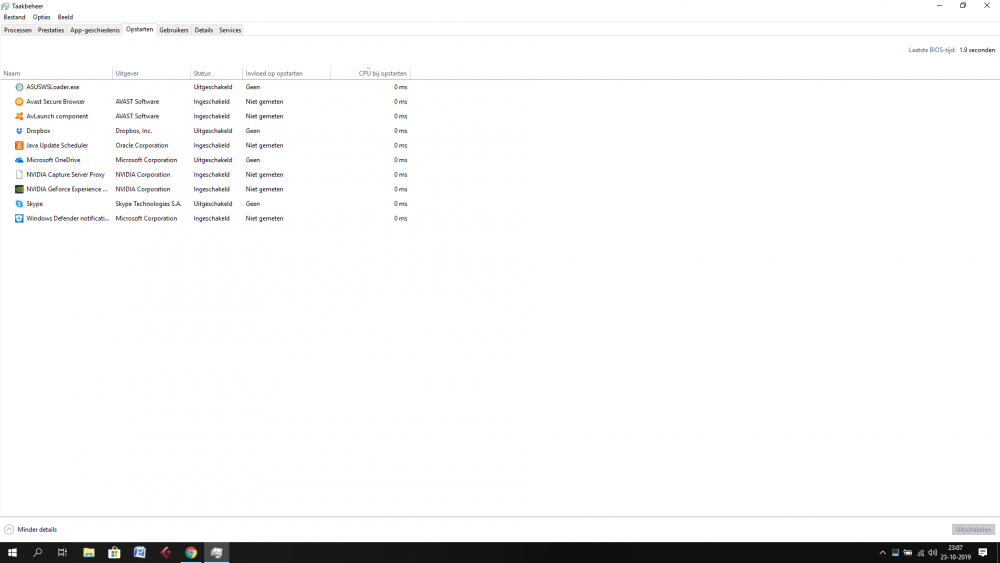This screenshot has height=563, width=1000.
Task: Select the Oracle Corporation publisher cell
Action: pos(142,145)
